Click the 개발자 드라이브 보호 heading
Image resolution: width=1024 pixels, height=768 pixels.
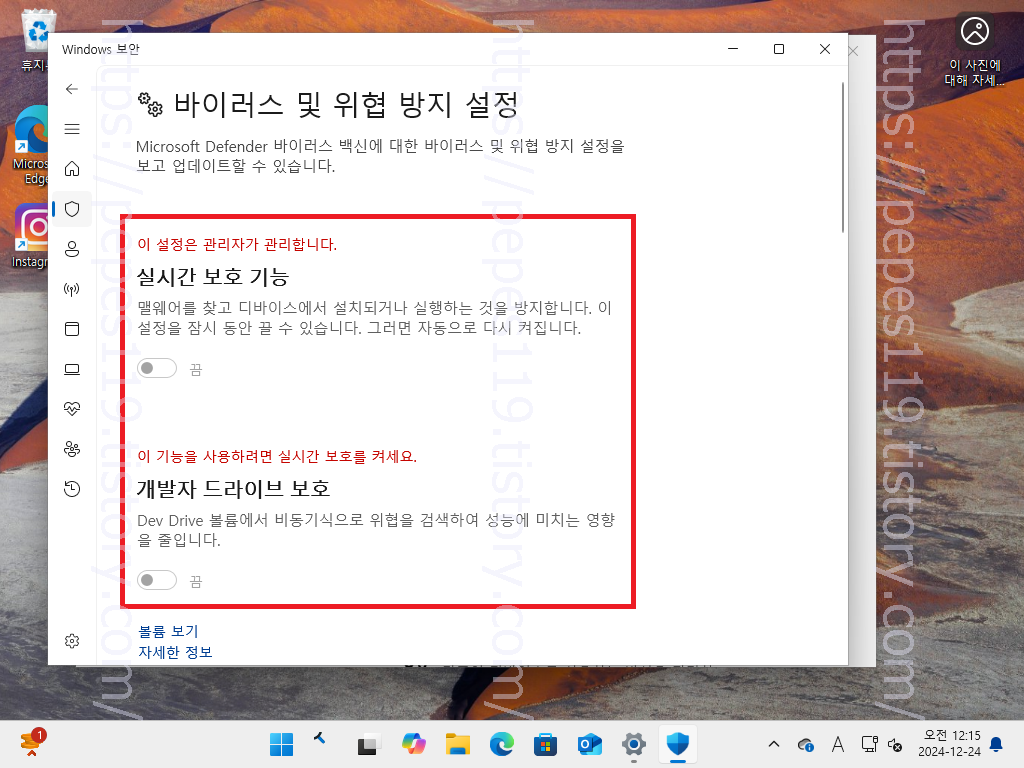233,488
